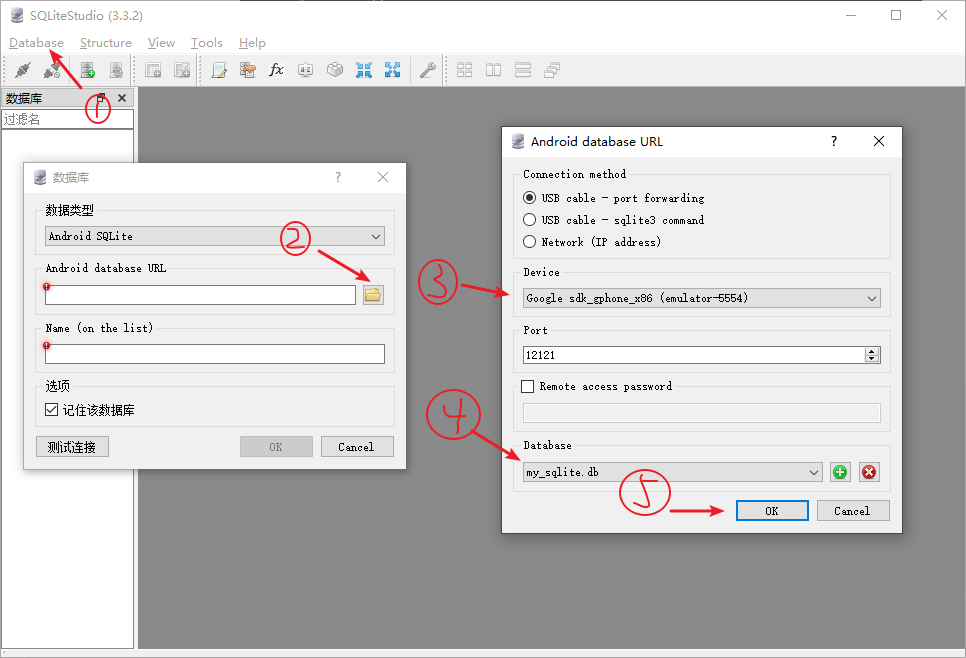Image resolution: width=966 pixels, height=658 pixels.
Task: Click the Android database URL input field
Action: [198, 295]
